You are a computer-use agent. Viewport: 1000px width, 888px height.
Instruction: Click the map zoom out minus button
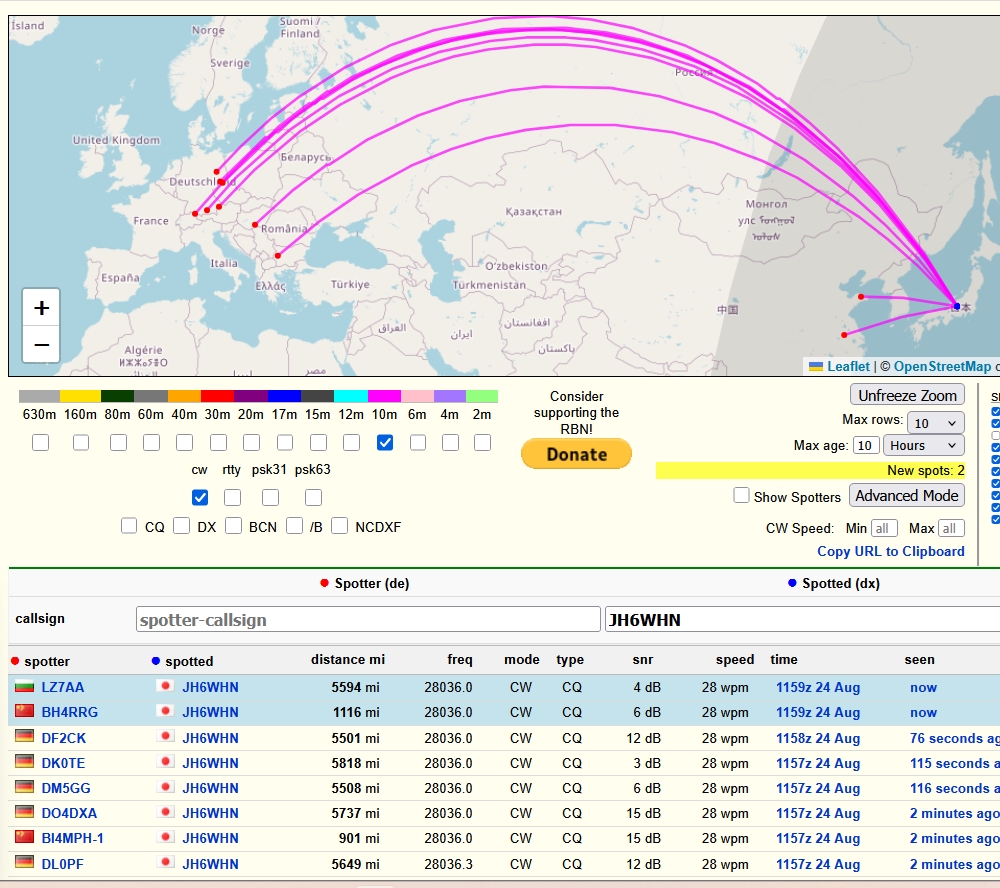pos(41,344)
